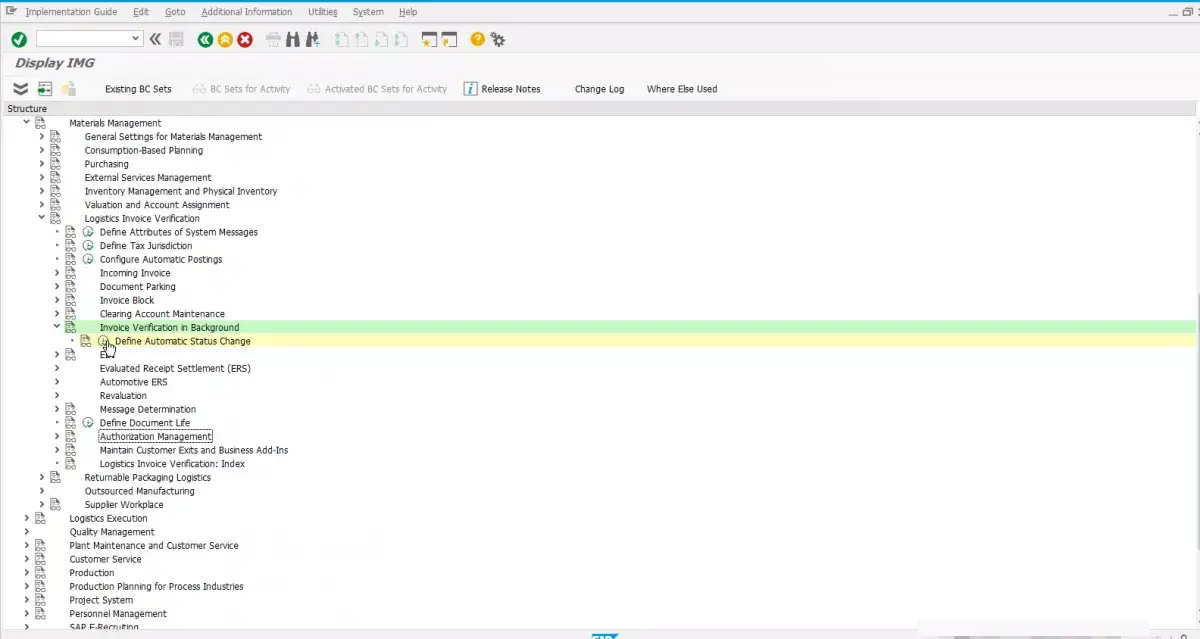
Task: Click the Find Next binoculars icon
Action: pyautogui.click(x=313, y=39)
